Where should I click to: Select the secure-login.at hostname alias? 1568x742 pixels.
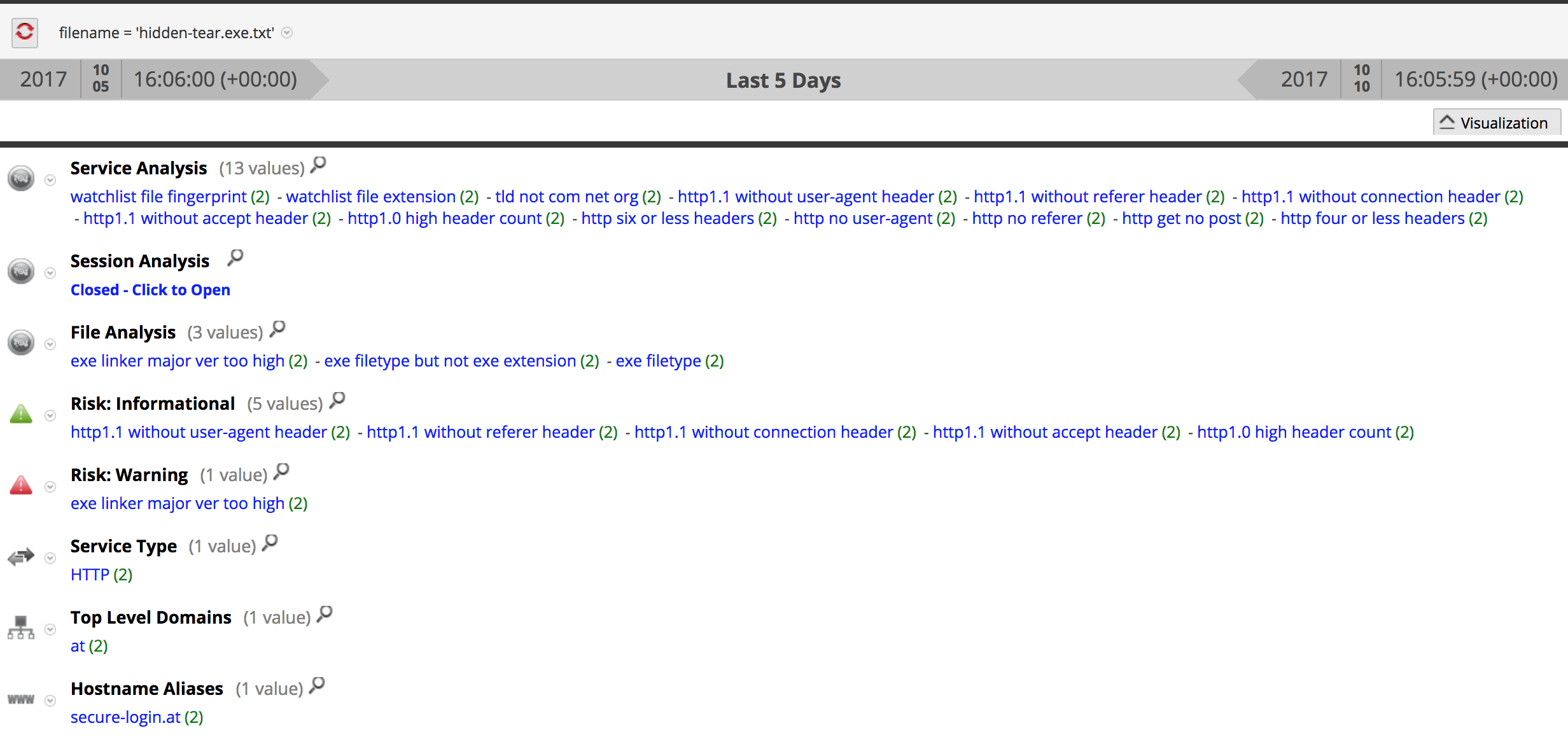tap(125, 717)
